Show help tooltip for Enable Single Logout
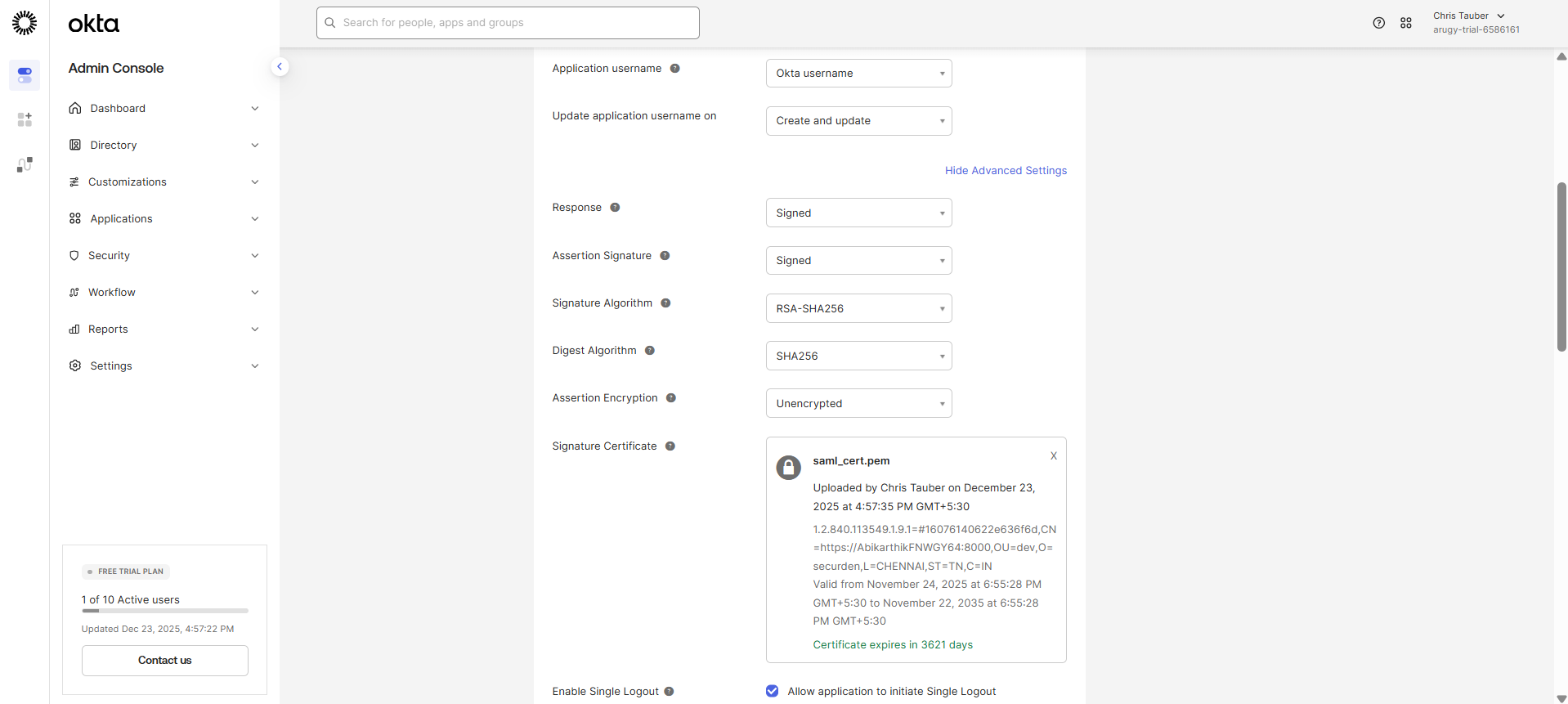 pyautogui.click(x=669, y=692)
